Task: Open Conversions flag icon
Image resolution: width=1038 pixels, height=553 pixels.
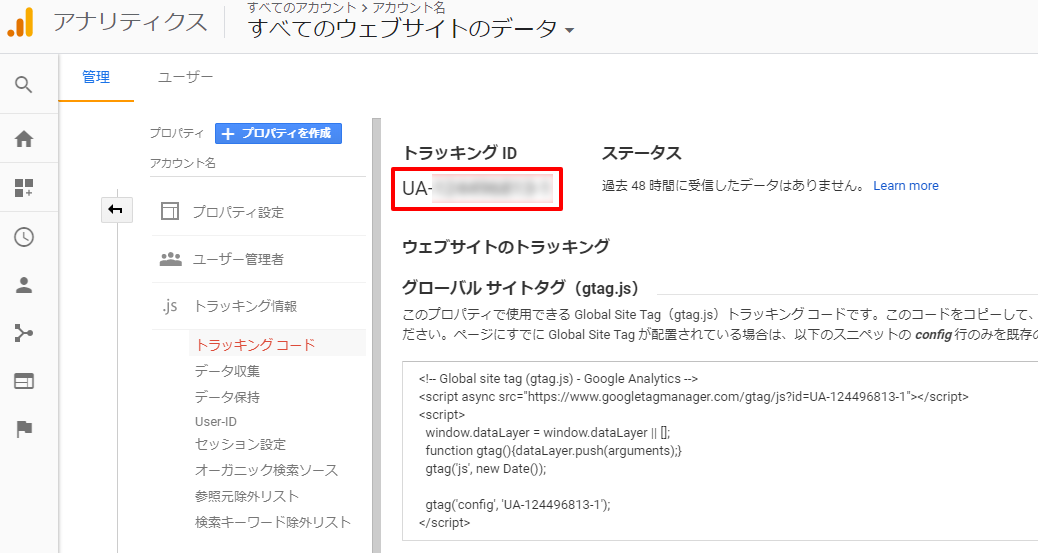Action: (x=24, y=429)
